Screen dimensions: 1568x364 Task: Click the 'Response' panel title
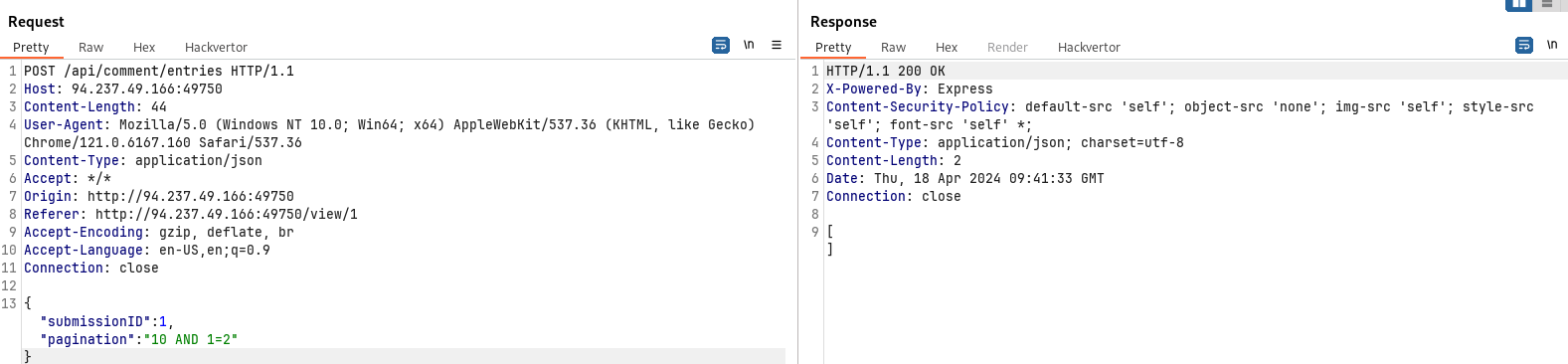click(843, 22)
